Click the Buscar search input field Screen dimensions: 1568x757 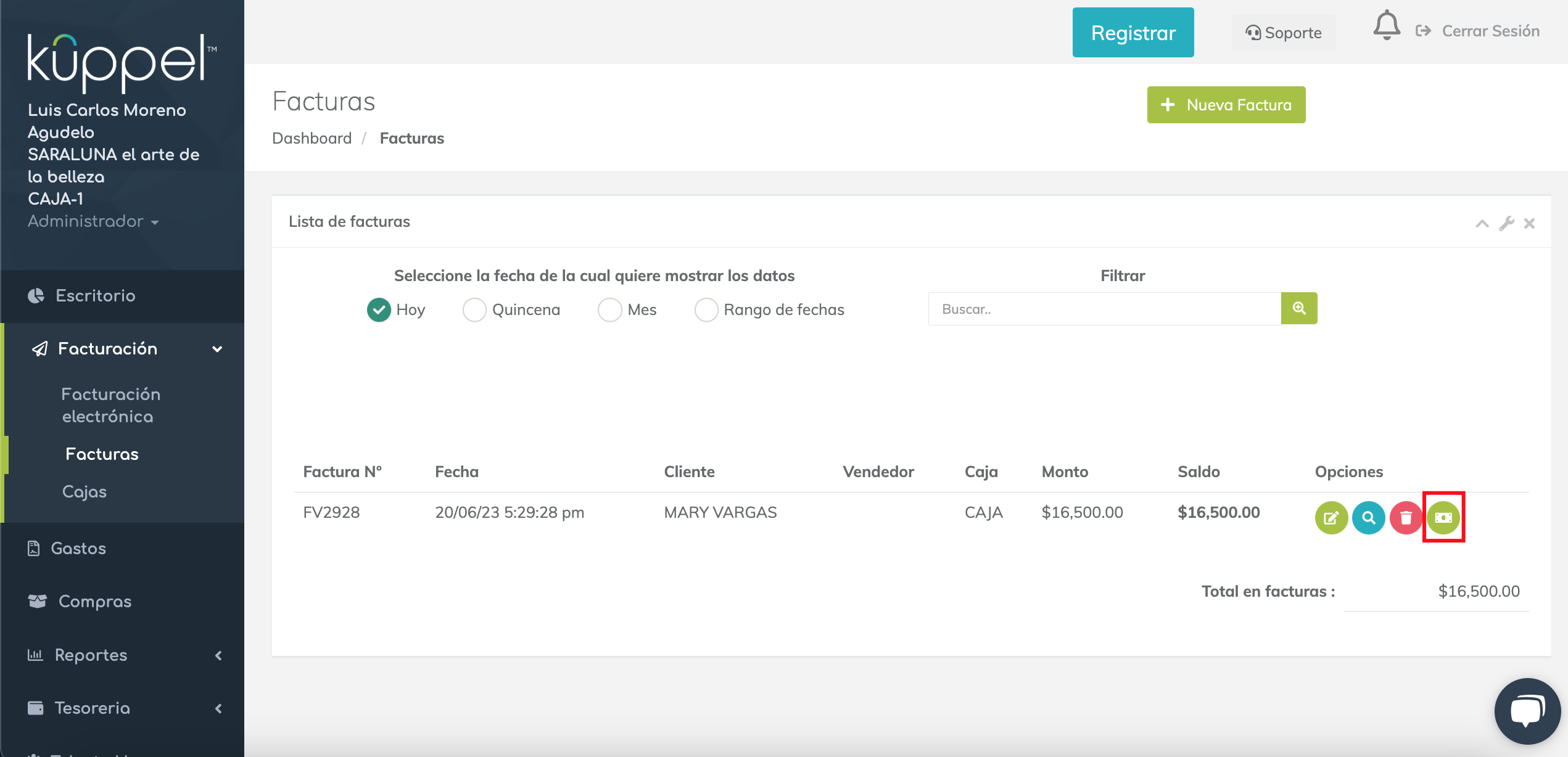(1104, 309)
